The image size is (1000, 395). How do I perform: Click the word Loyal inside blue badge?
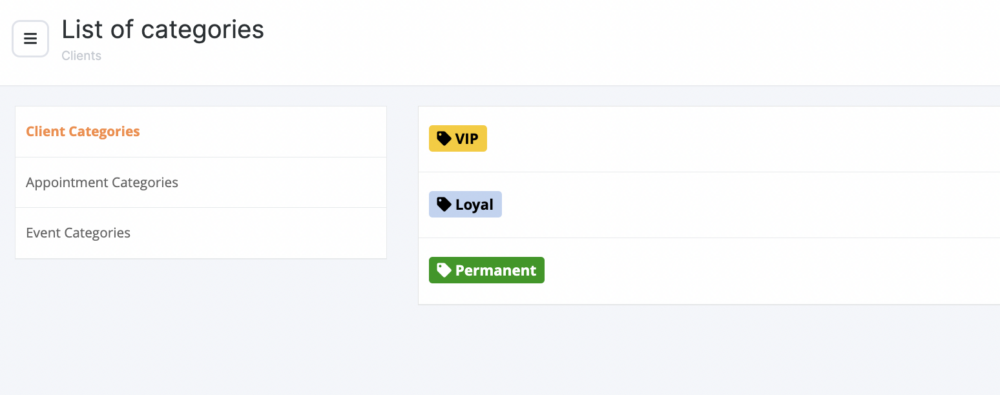(x=474, y=205)
